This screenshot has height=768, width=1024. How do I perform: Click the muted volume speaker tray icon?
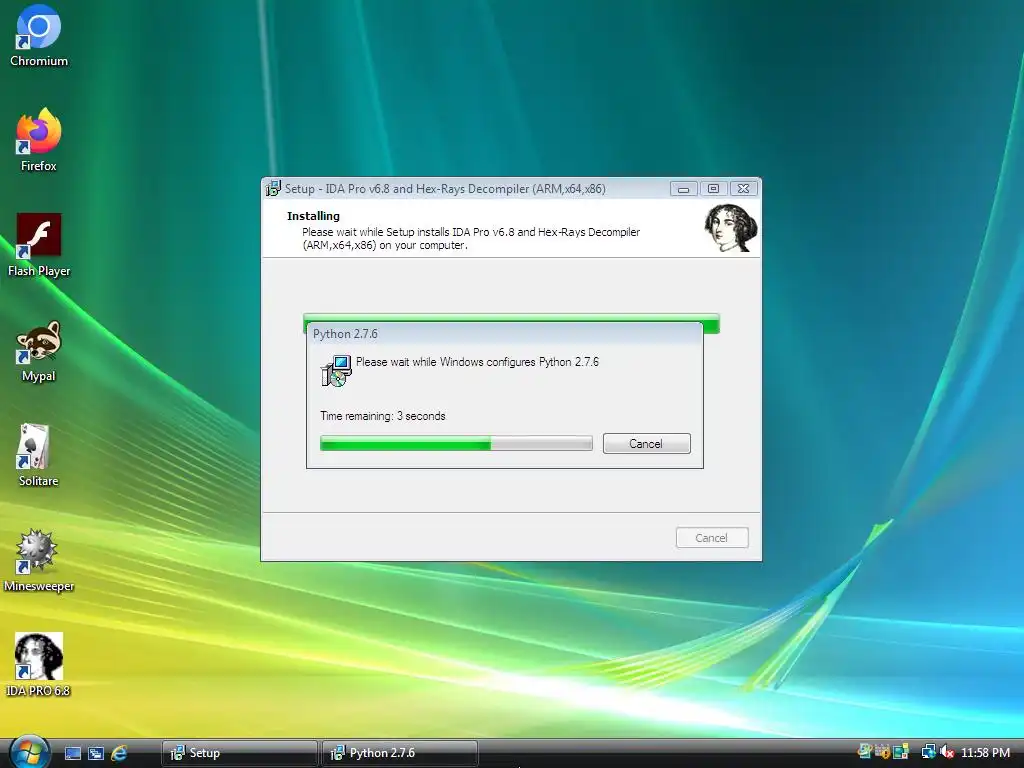pos(947,752)
